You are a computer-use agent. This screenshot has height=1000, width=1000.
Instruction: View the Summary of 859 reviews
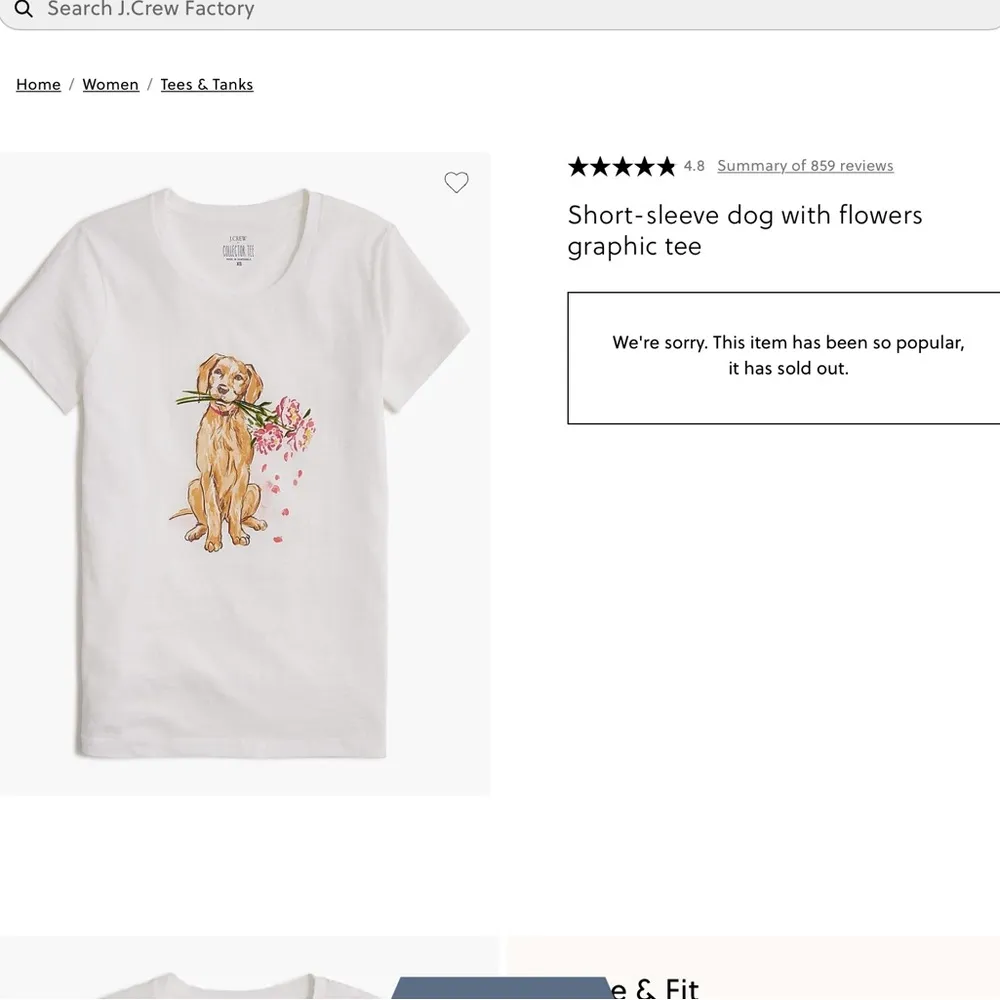click(x=805, y=165)
